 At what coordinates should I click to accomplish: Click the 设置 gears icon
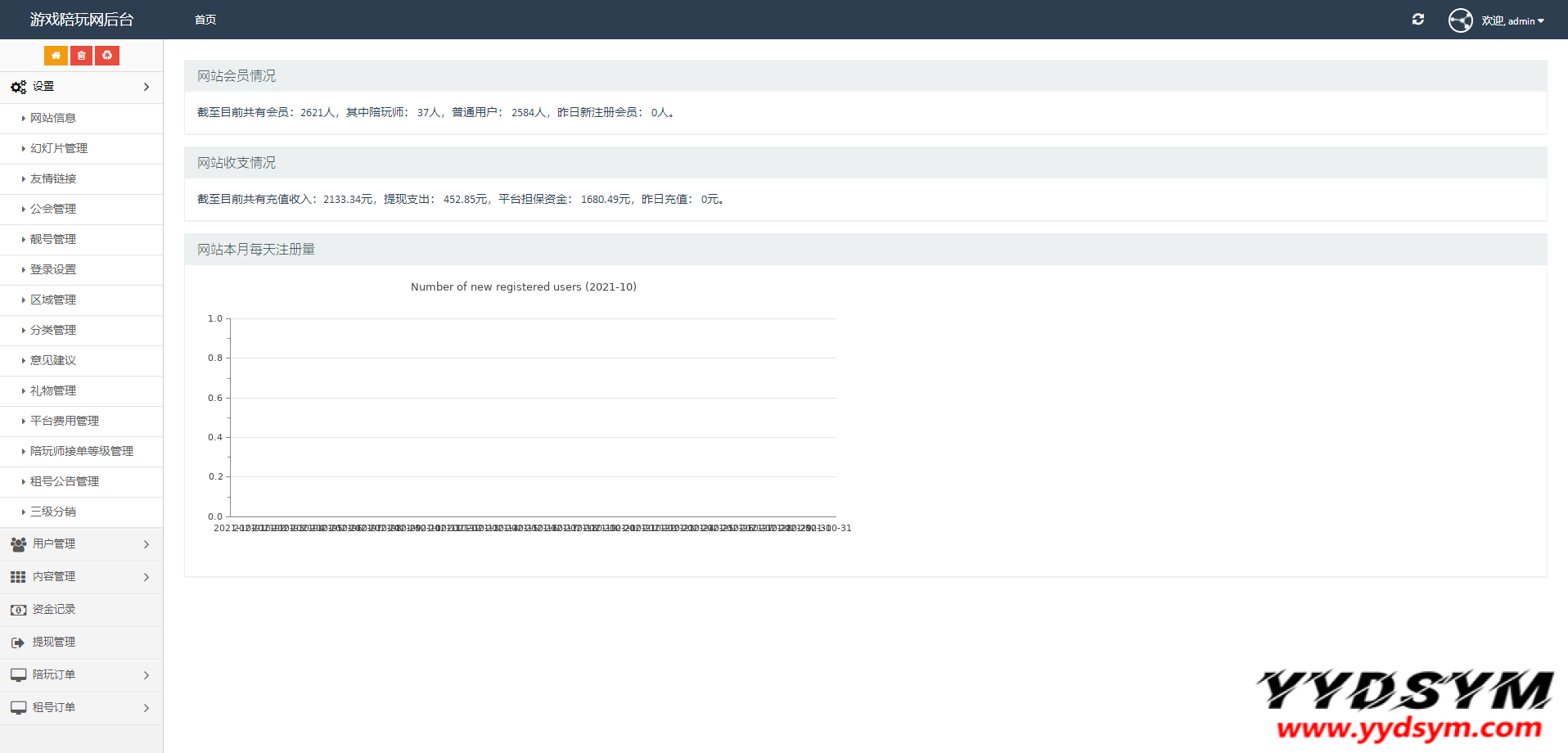(18, 87)
